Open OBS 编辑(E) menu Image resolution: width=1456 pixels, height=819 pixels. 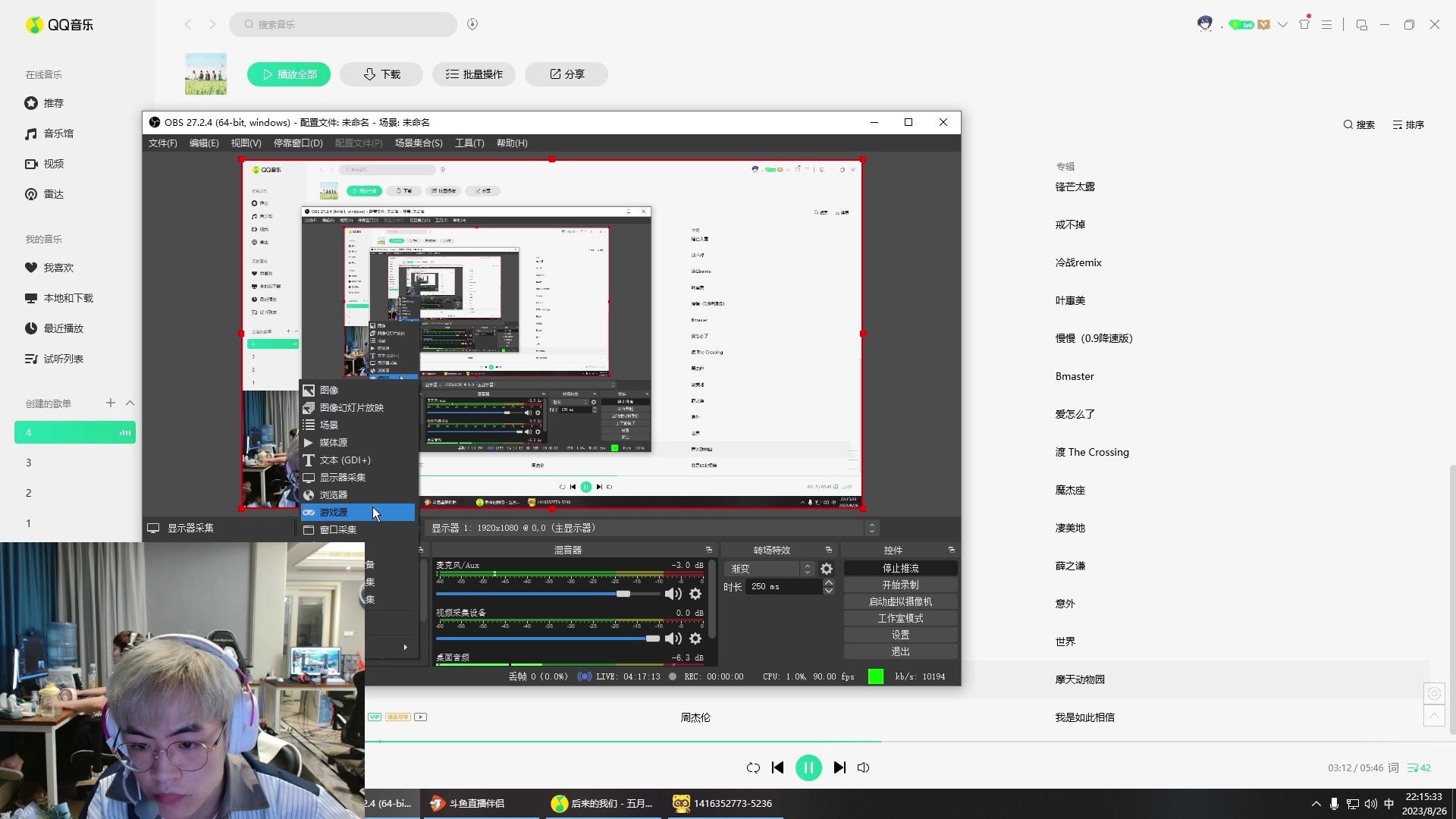(x=204, y=143)
